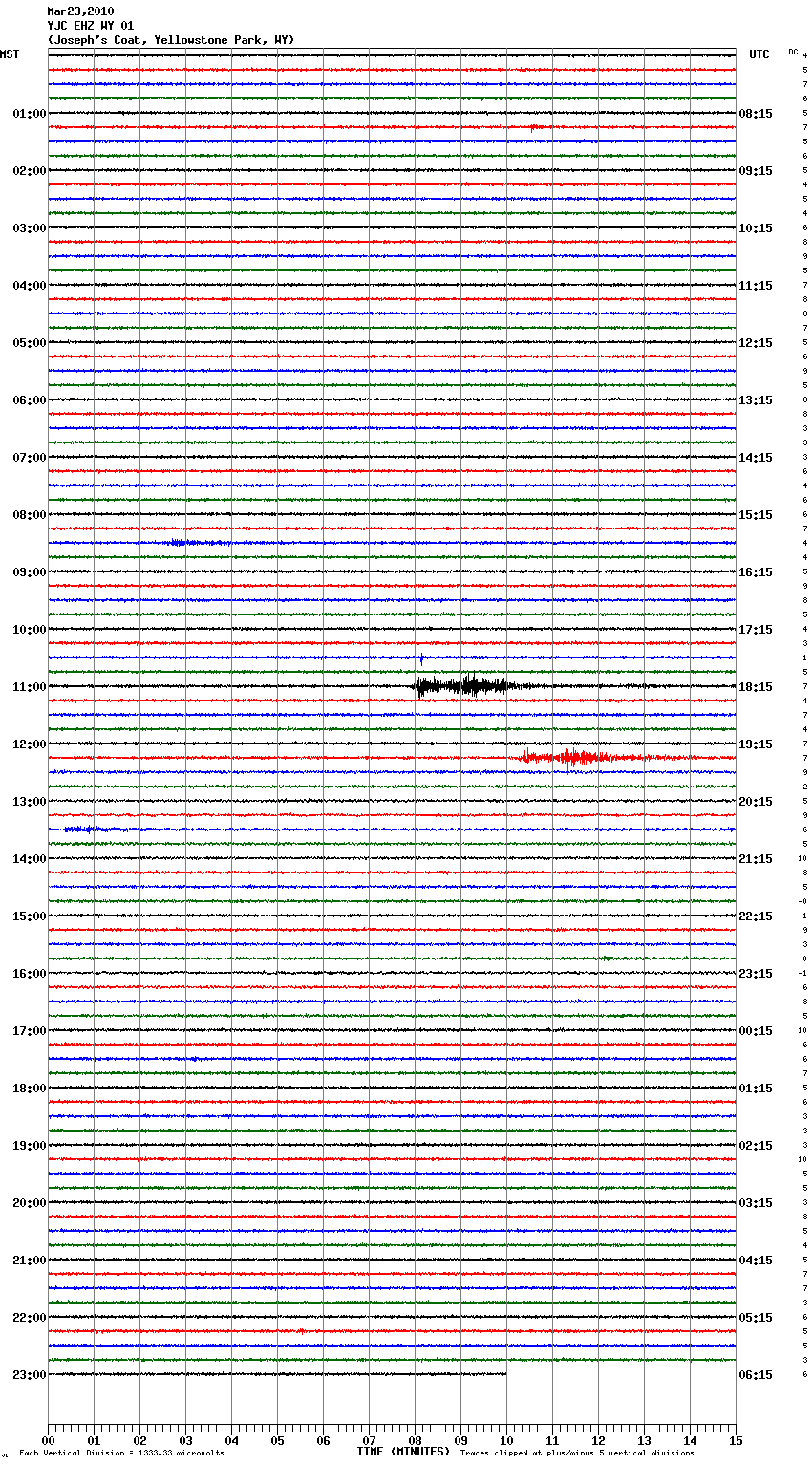Click the 06:15 UTC time label
Viewport: 812px width, 1466px height.
[x=756, y=1375]
